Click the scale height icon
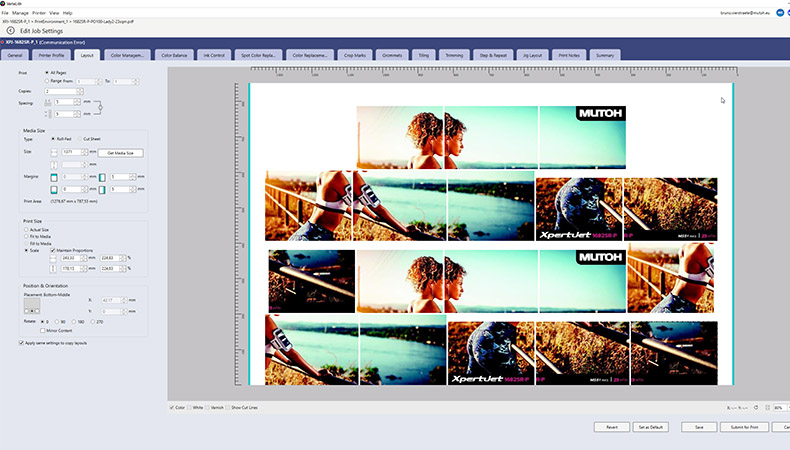 [53, 269]
